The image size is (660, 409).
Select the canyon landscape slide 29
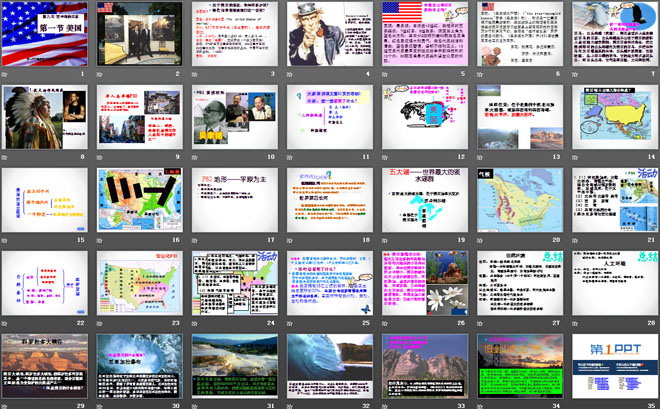tap(45, 366)
